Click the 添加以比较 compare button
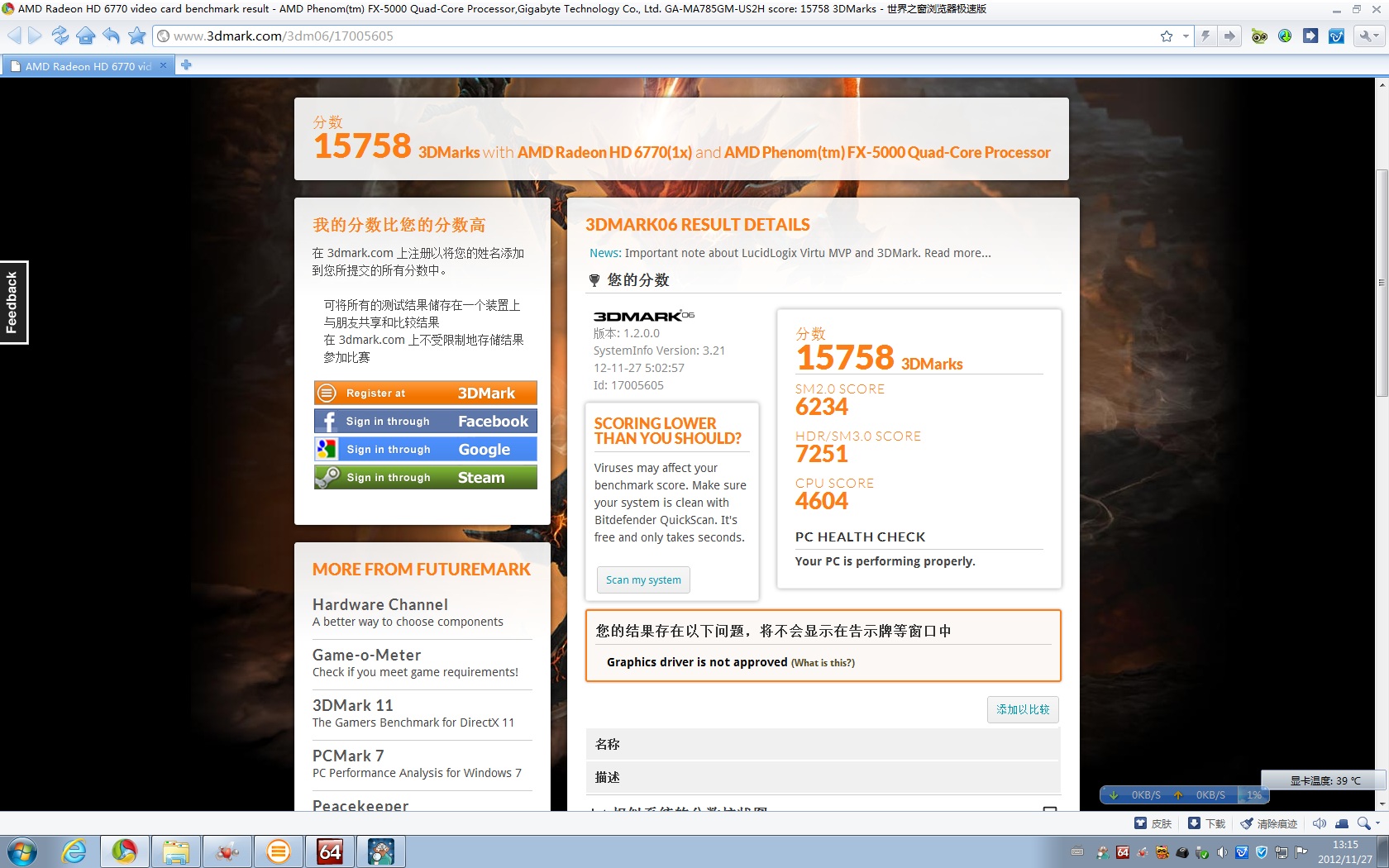Screen dimensions: 1389x868 pyautogui.click(x=1023, y=709)
